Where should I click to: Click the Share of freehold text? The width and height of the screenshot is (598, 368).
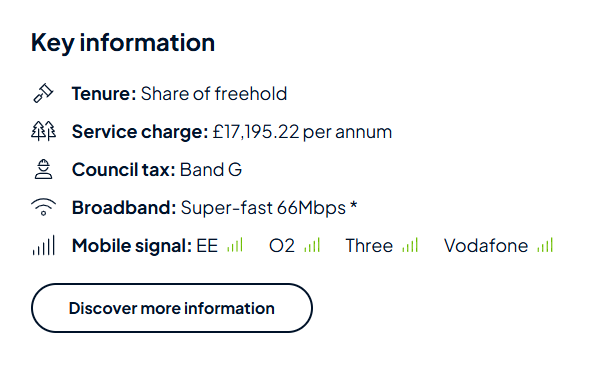point(214,93)
